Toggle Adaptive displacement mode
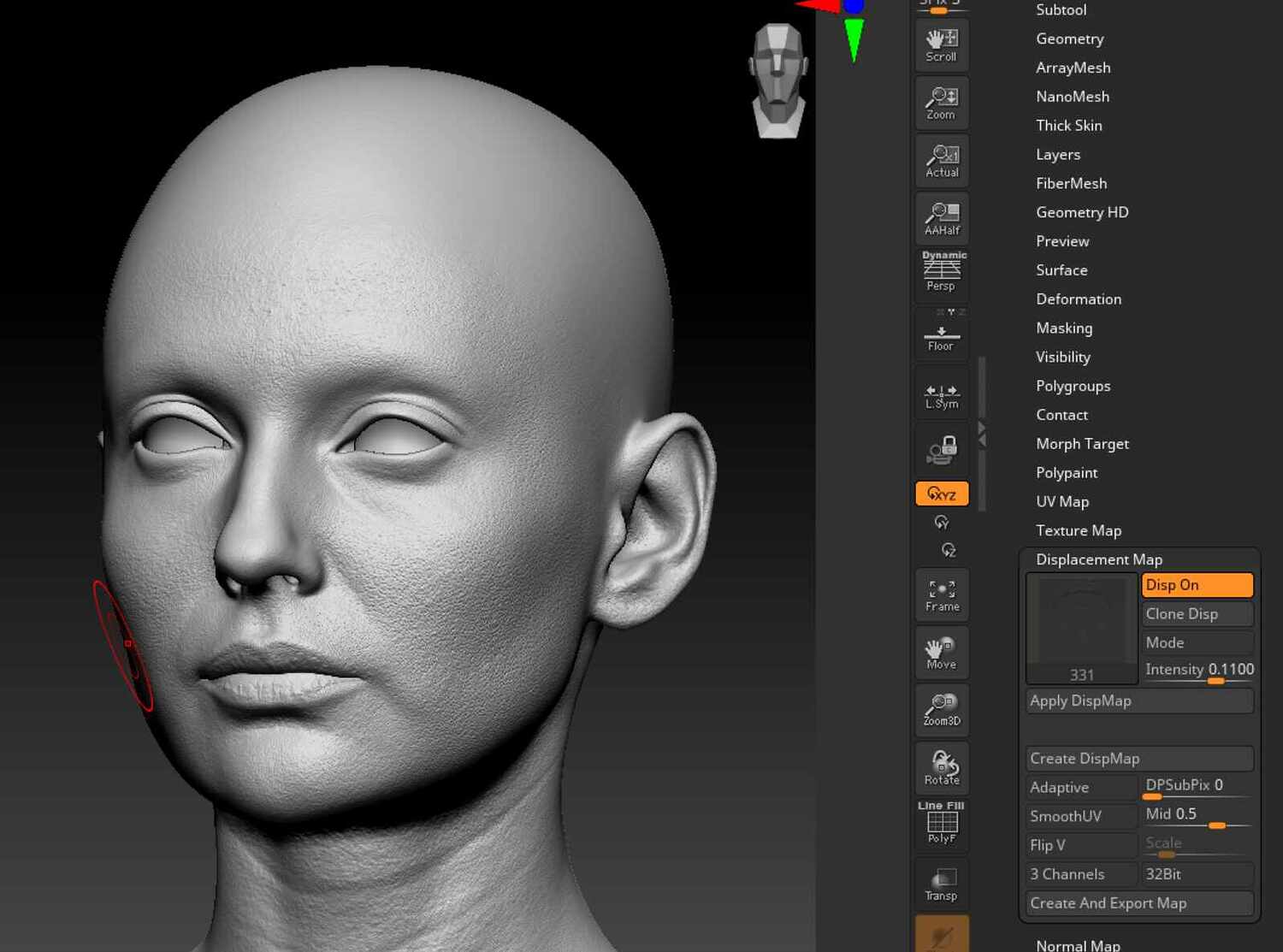This screenshot has height=952, width=1283. pyautogui.click(x=1080, y=787)
